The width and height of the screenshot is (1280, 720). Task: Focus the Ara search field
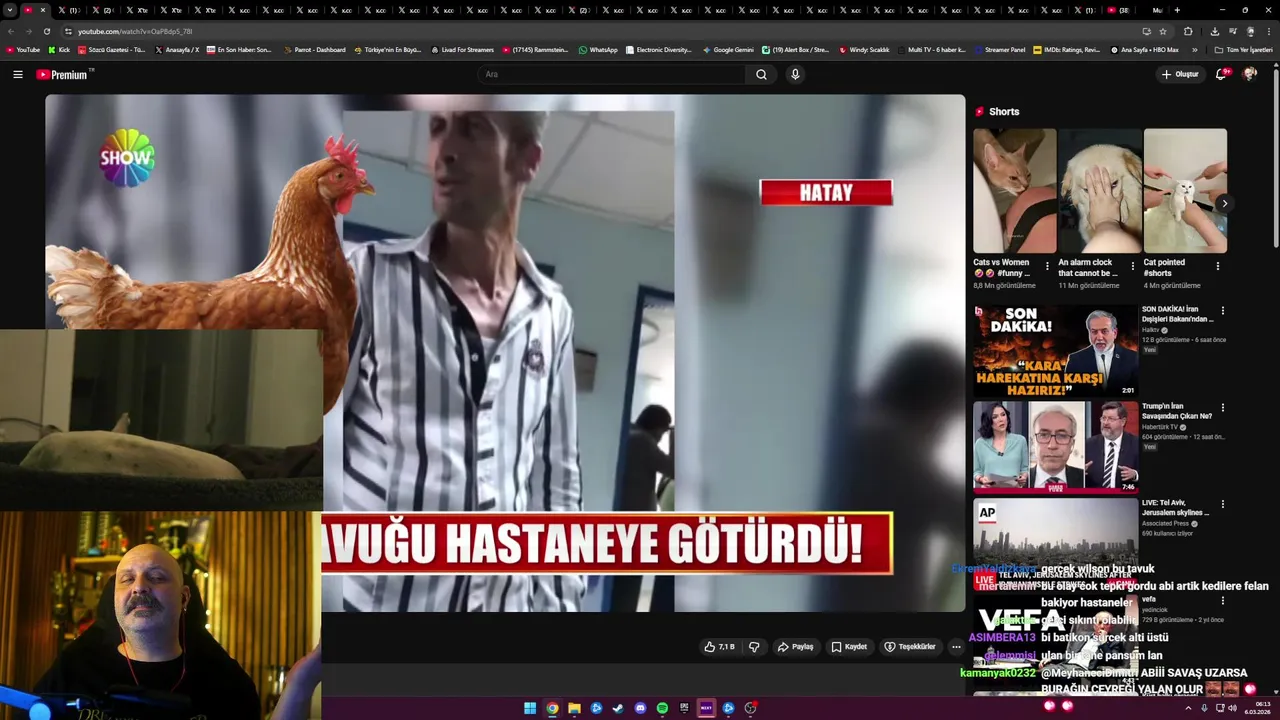pyautogui.click(x=612, y=74)
